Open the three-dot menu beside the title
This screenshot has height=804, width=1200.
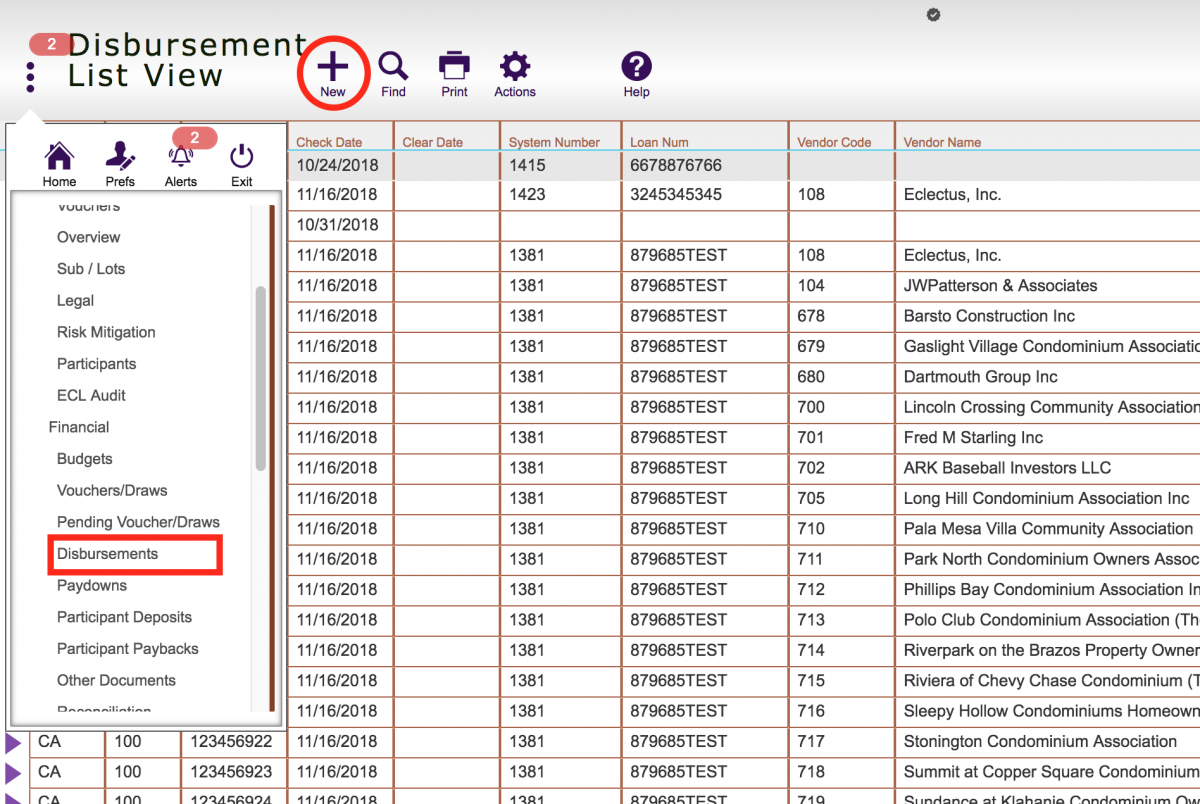[x=29, y=75]
